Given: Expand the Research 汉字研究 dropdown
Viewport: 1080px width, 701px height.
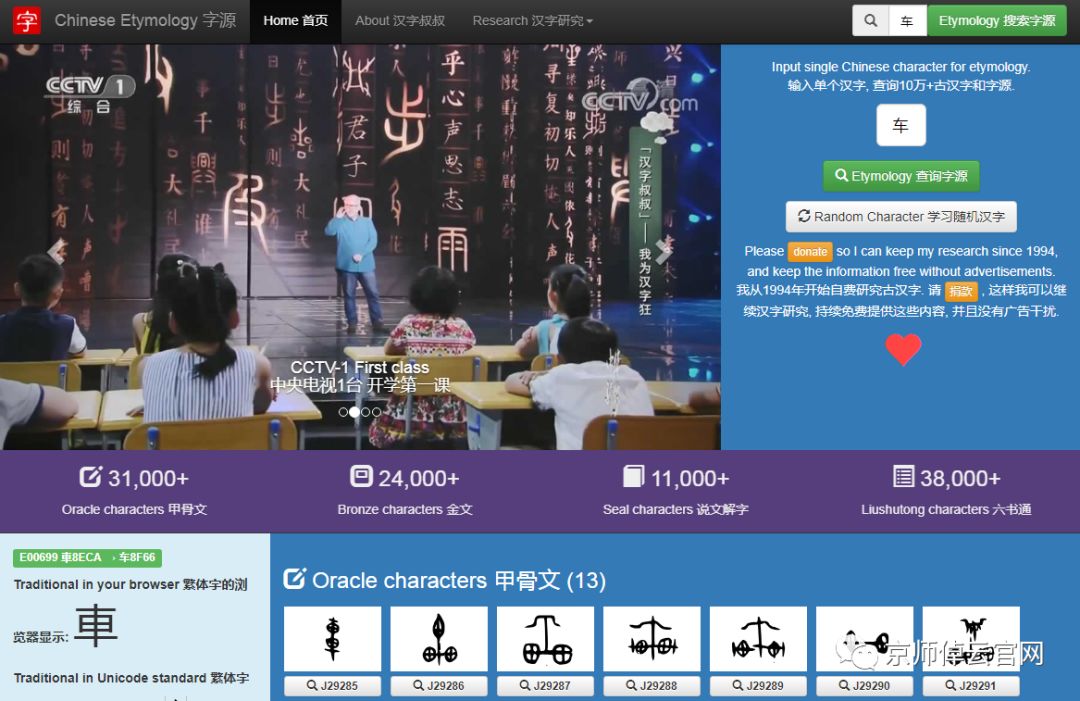Looking at the screenshot, I should coord(531,20).
